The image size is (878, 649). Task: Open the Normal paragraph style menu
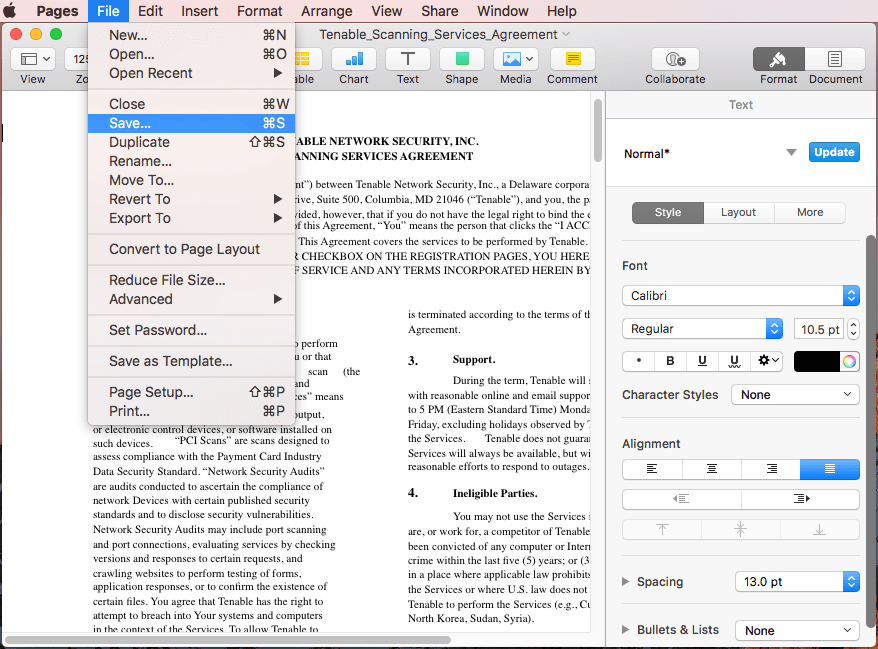(791, 153)
